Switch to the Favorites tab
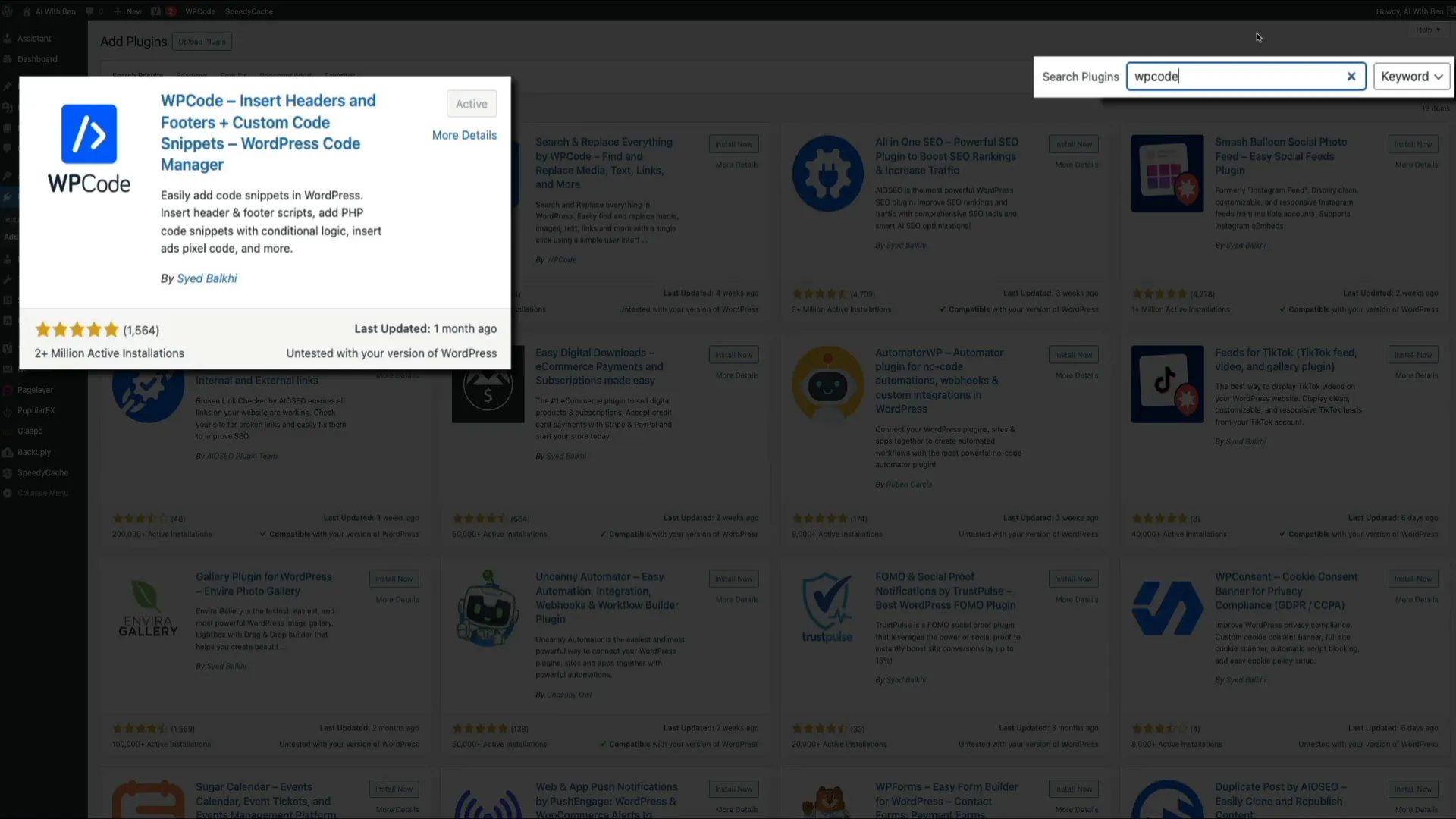Screen dimensions: 1456x819 pyautogui.click(x=340, y=76)
